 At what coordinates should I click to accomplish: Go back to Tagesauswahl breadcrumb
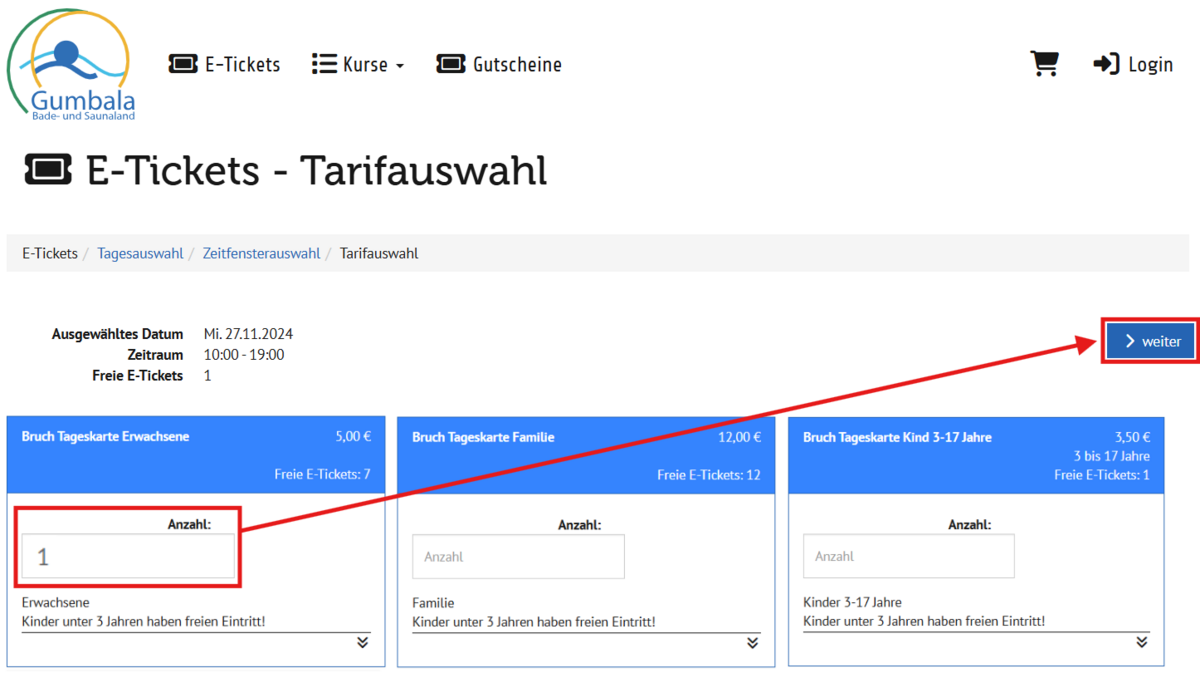[x=140, y=253]
